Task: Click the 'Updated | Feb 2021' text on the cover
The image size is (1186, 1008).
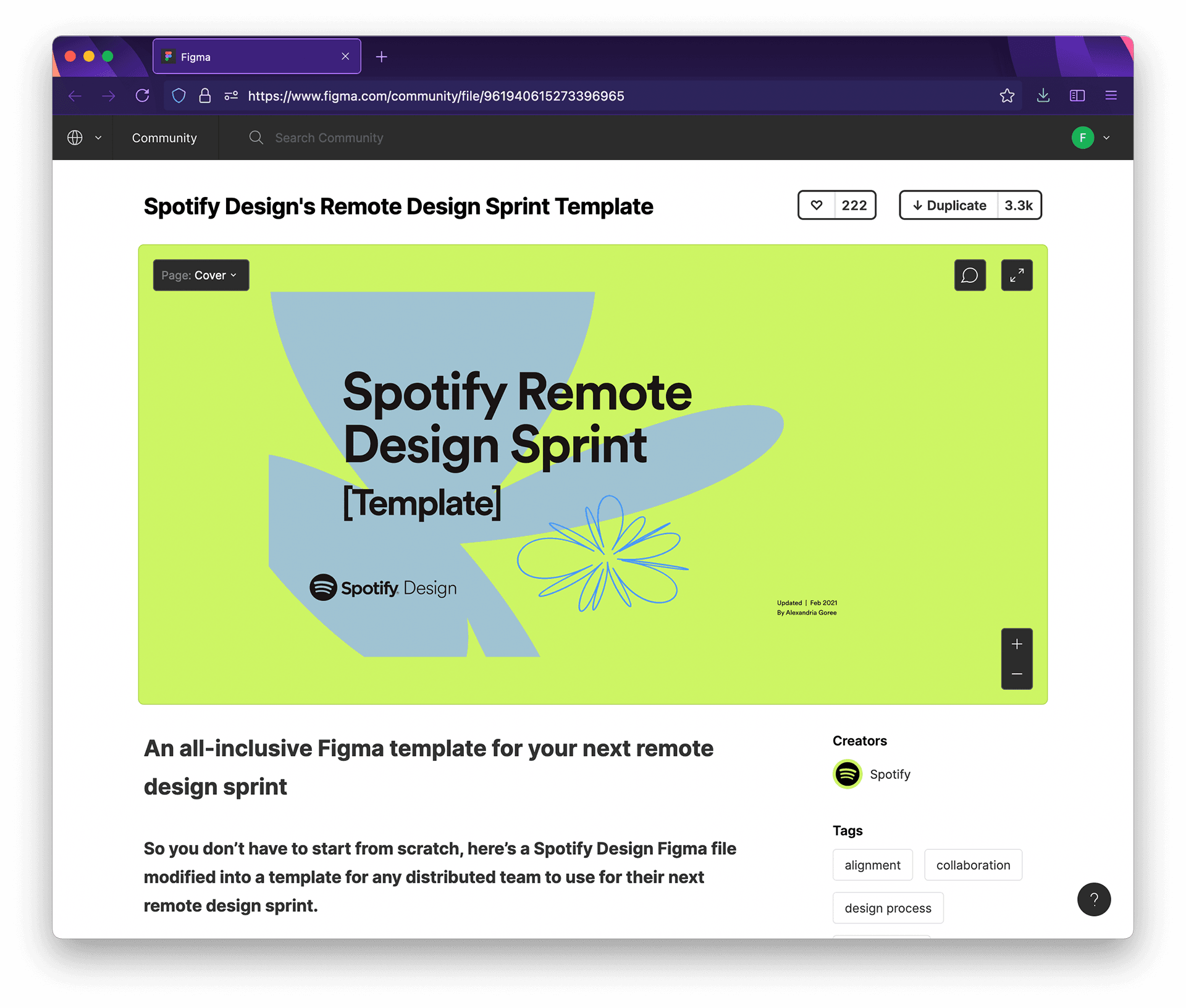Action: pos(807,603)
